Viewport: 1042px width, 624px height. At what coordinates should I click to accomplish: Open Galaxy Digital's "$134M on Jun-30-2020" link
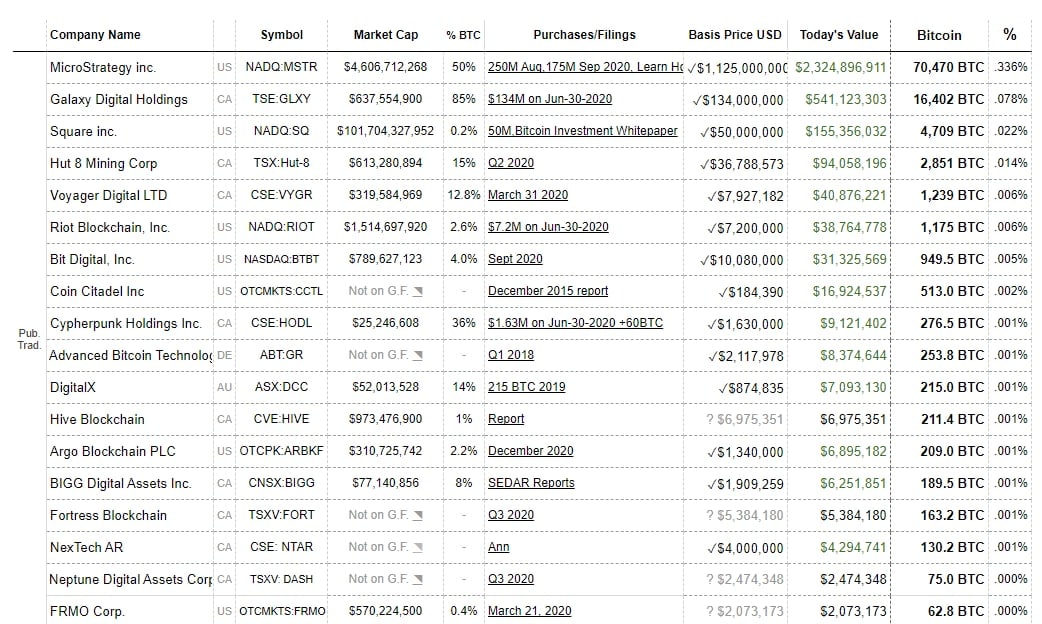pyautogui.click(x=550, y=99)
